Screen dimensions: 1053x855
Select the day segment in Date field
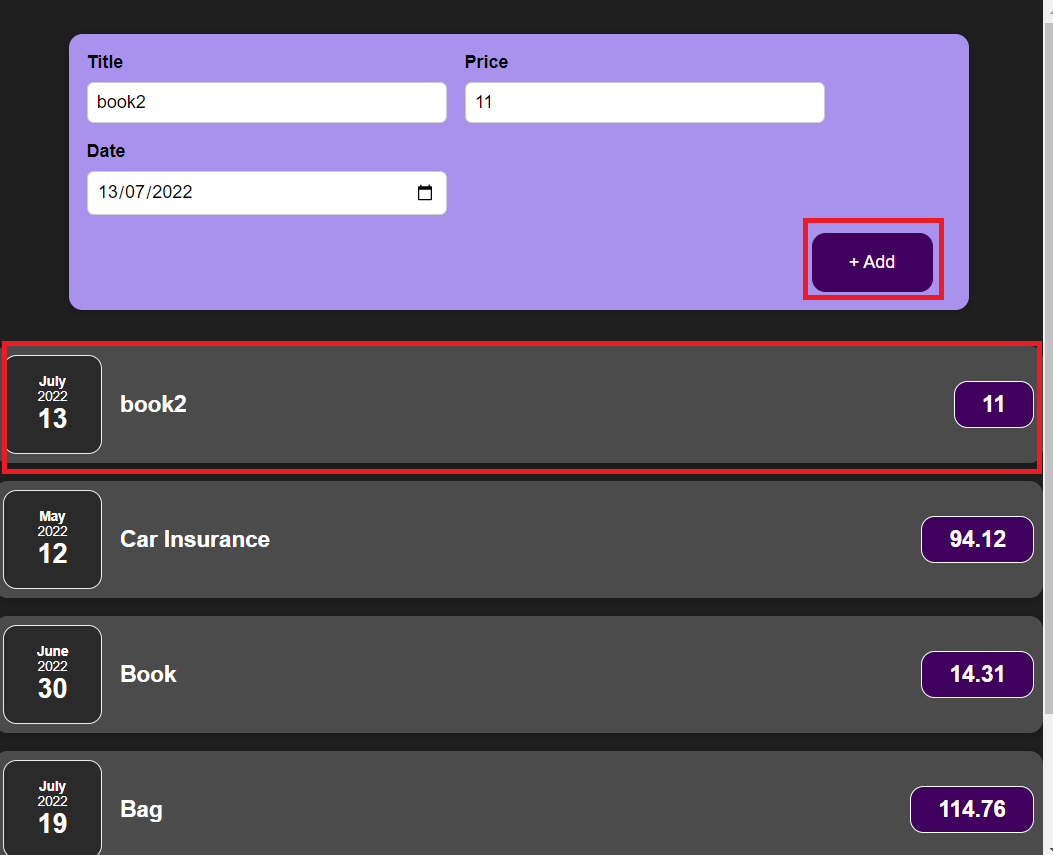107,193
